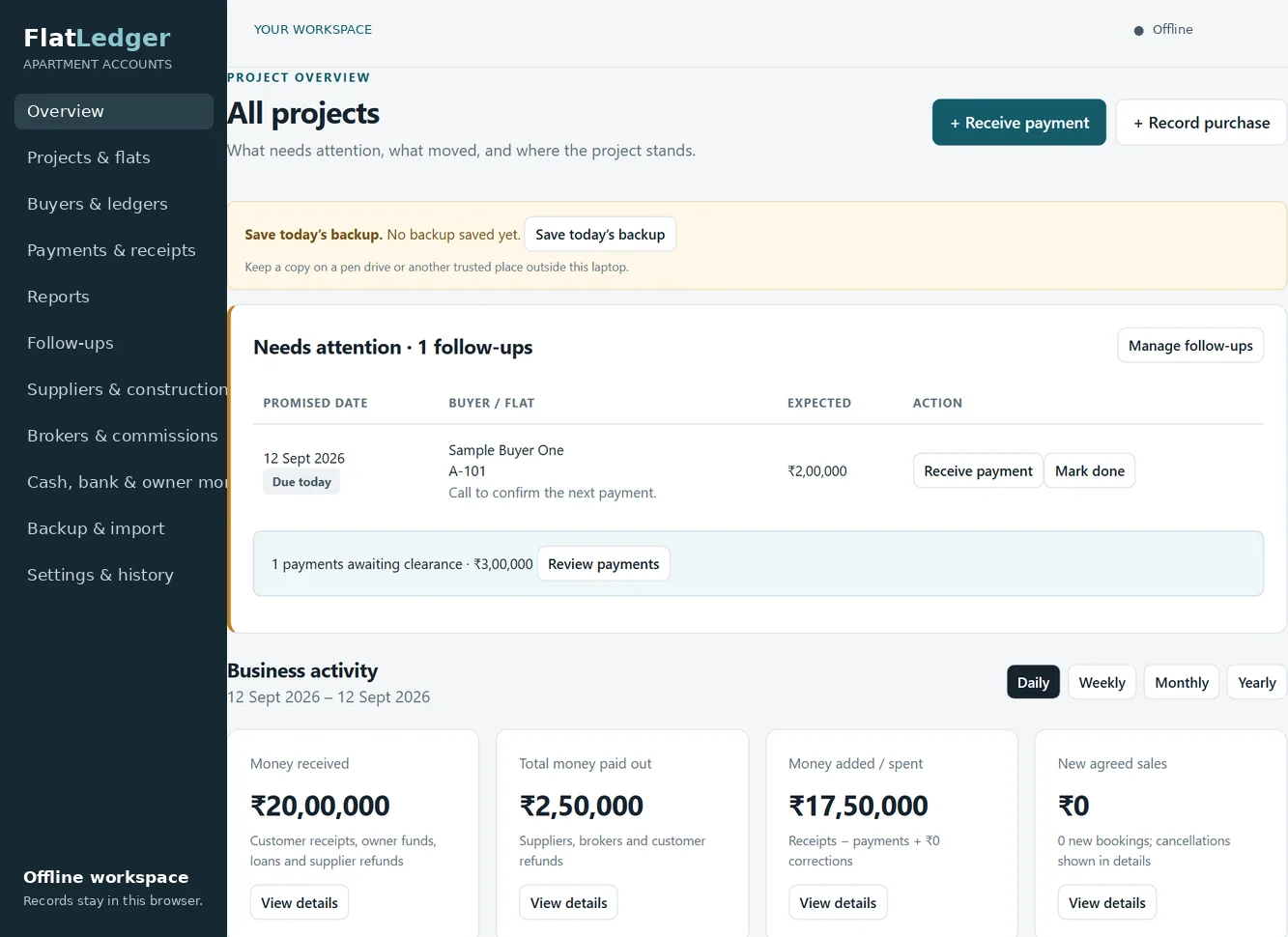The height and width of the screenshot is (937, 1288).
Task: View details for New agreed sales
Action: tap(1107, 903)
